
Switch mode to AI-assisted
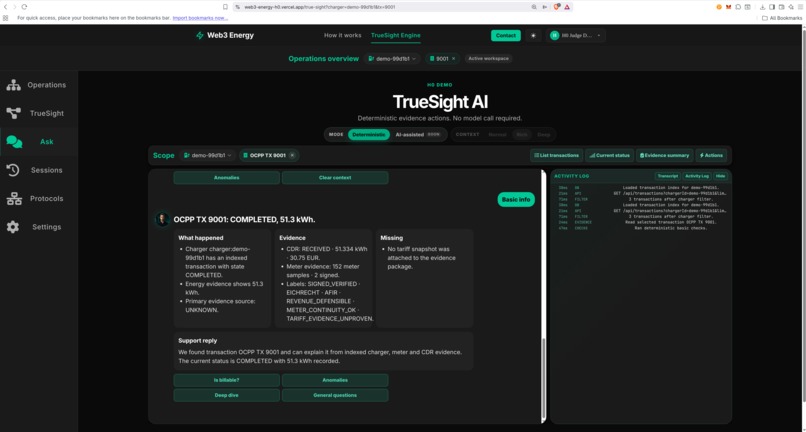417,135
